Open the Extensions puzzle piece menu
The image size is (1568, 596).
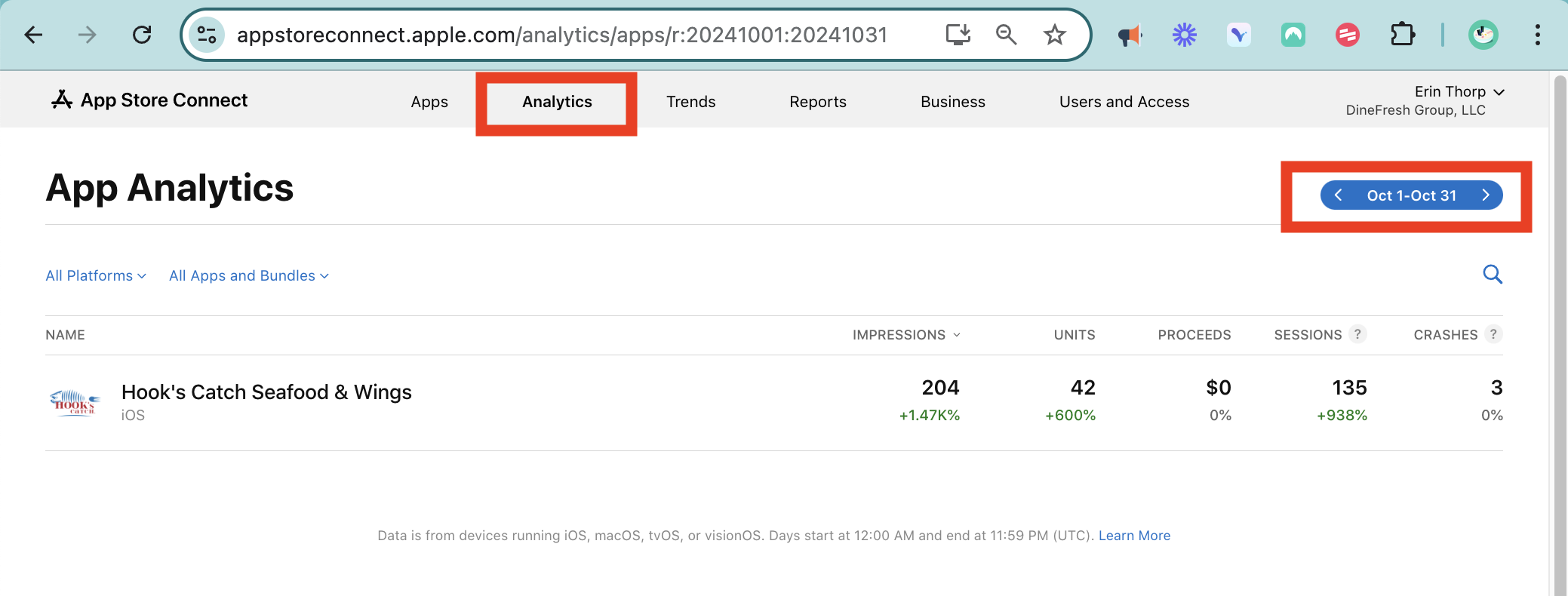1402,35
